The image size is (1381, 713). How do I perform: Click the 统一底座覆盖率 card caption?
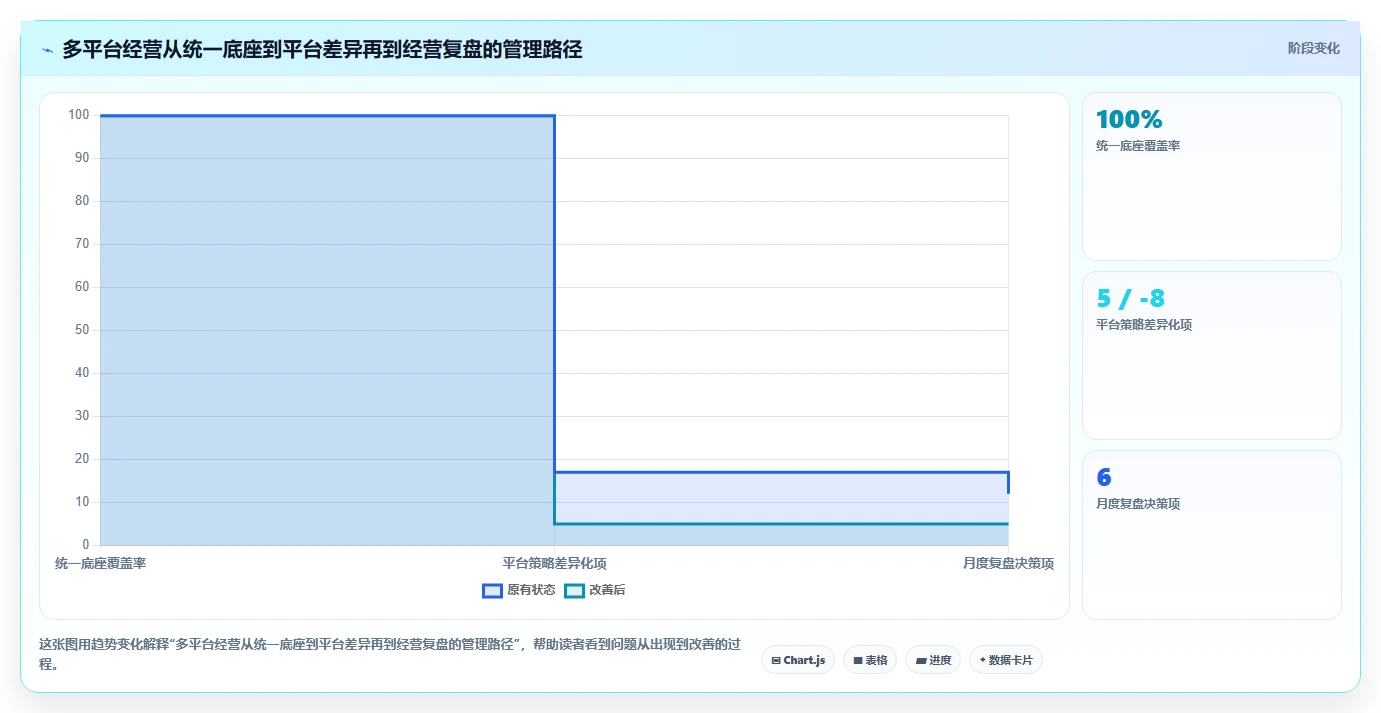(x=1138, y=146)
